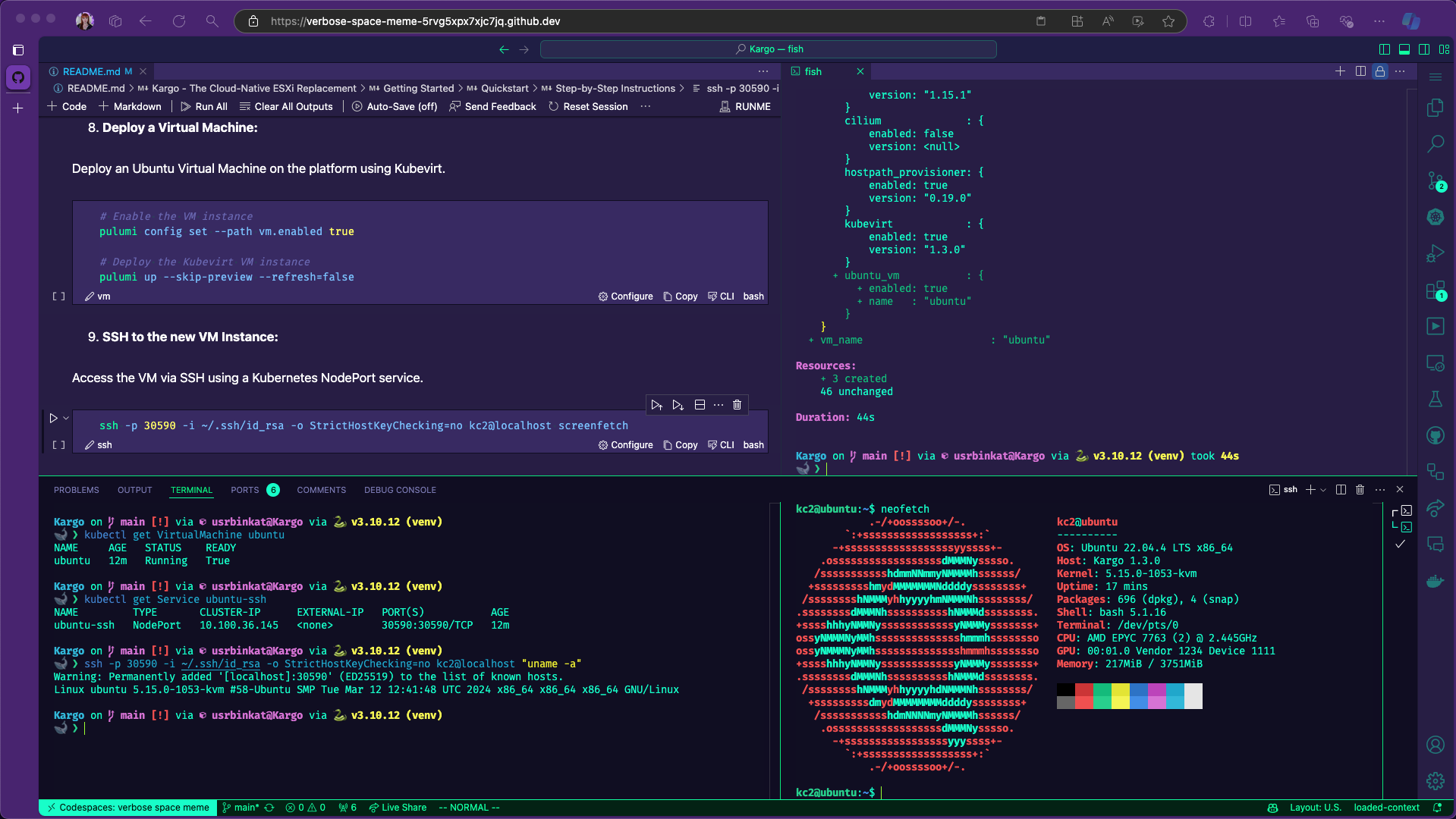Go back in editor navigation history
The image size is (1456, 819).
click(x=504, y=49)
